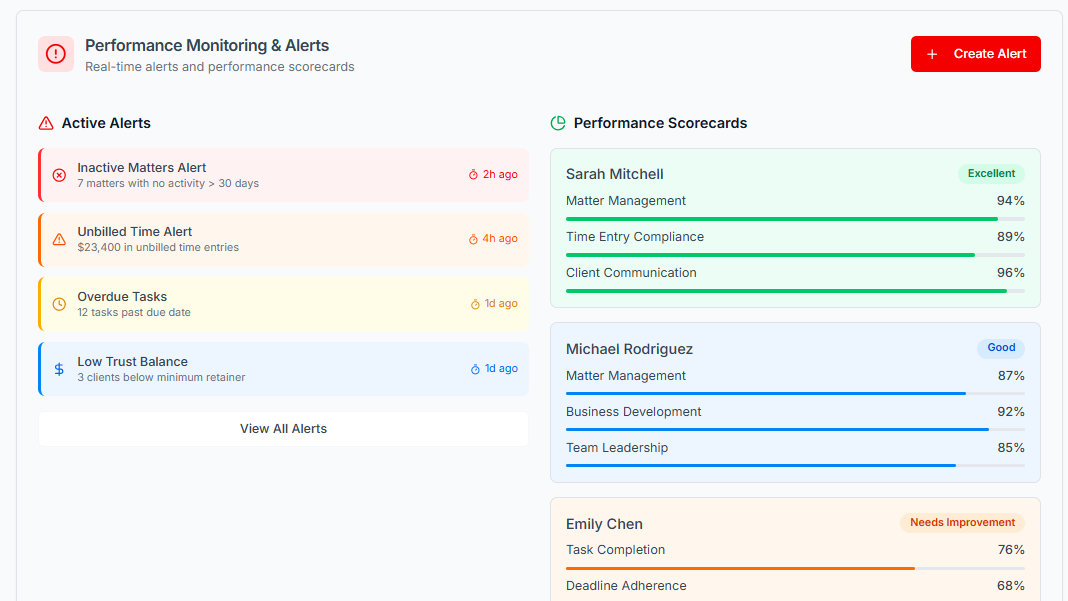Select the Unbilled Time Alert entry
Image resolution: width=1068 pixels, height=601 pixels.
pos(283,239)
